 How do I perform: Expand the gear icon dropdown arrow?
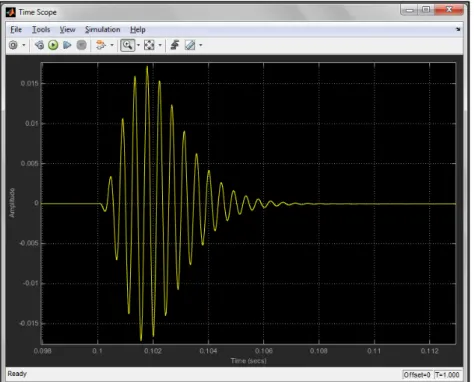point(24,45)
